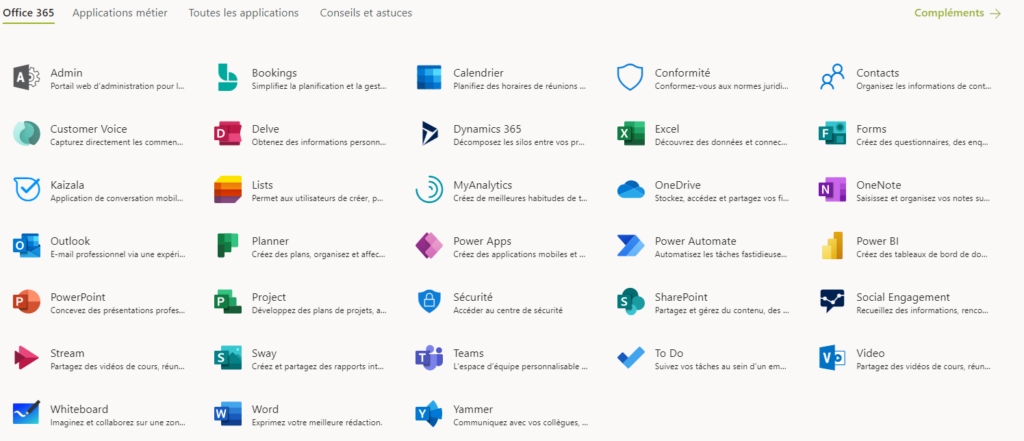Click the Calendrier blue grid icon
The height and width of the screenshot is (441, 1024).
click(429, 78)
